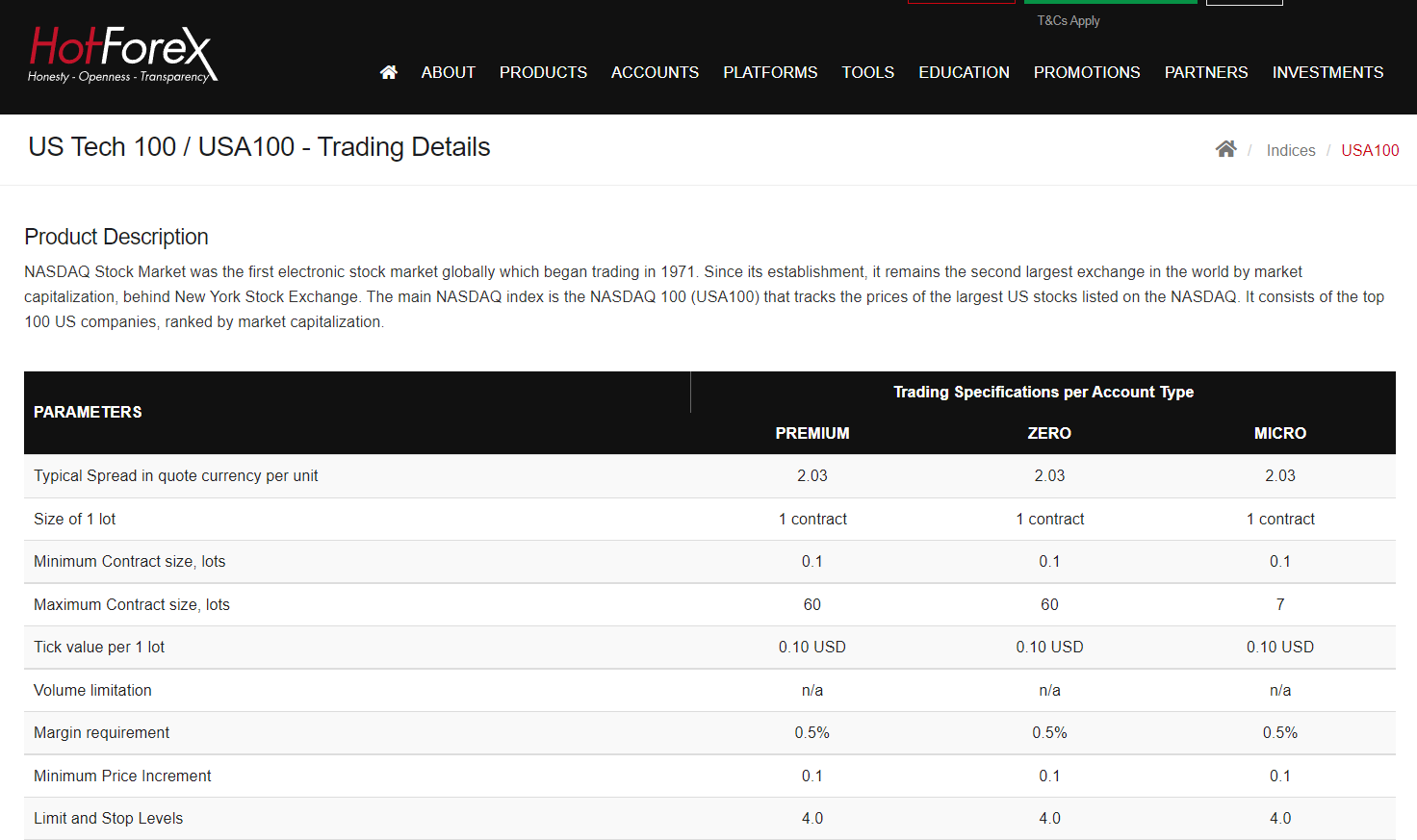This screenshot has width=1417, height=840.
Task: Click the Volume limitation label
Action: pos(92,690)
